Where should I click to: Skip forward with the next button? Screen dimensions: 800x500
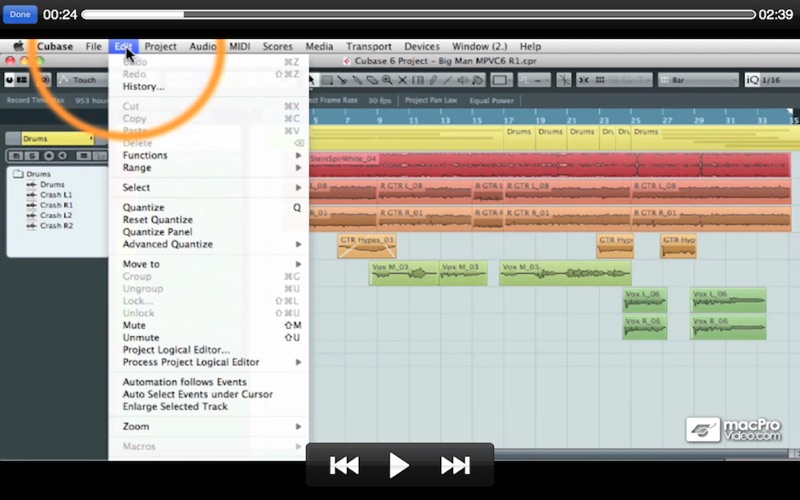455,465
